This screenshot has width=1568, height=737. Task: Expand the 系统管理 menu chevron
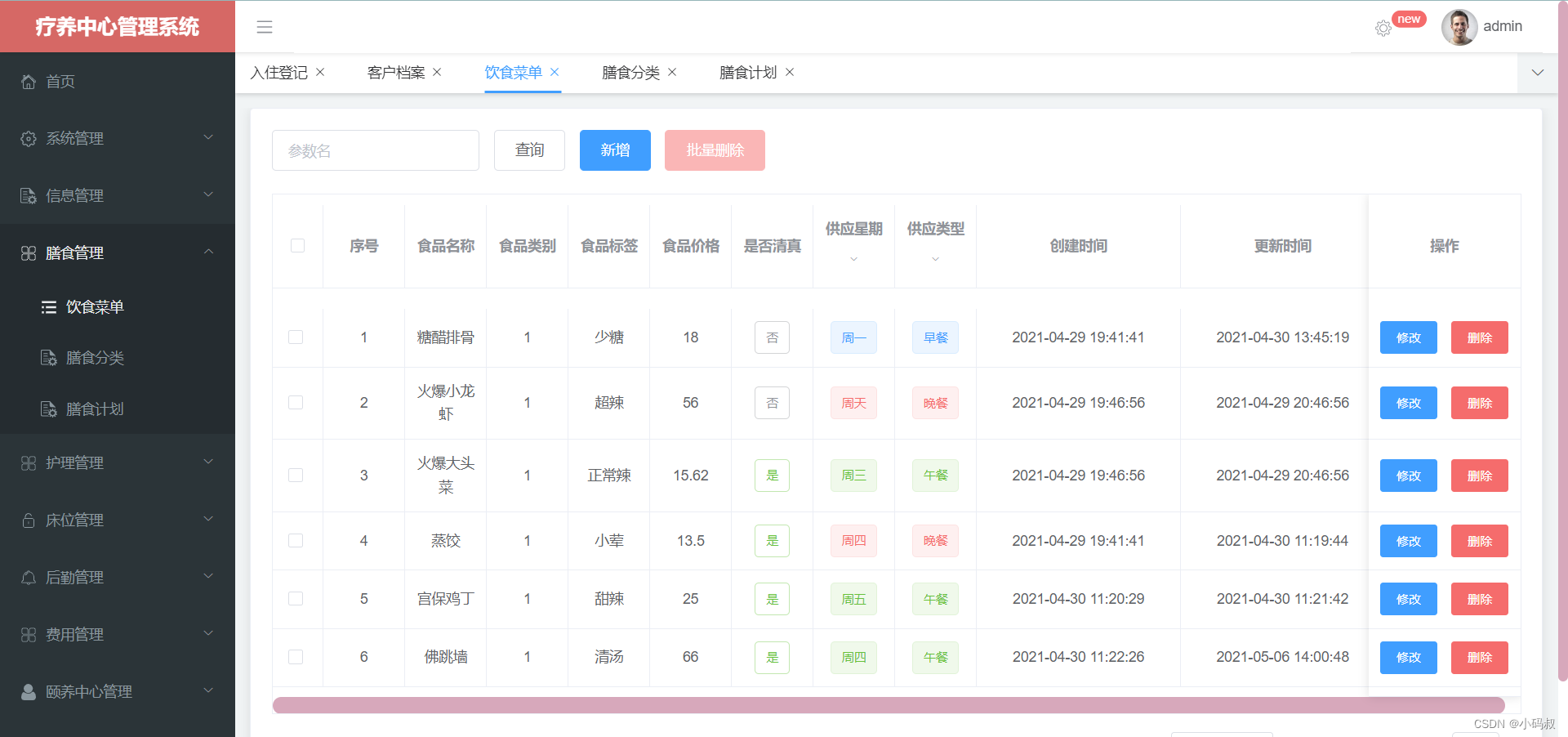tap(208, 137)
